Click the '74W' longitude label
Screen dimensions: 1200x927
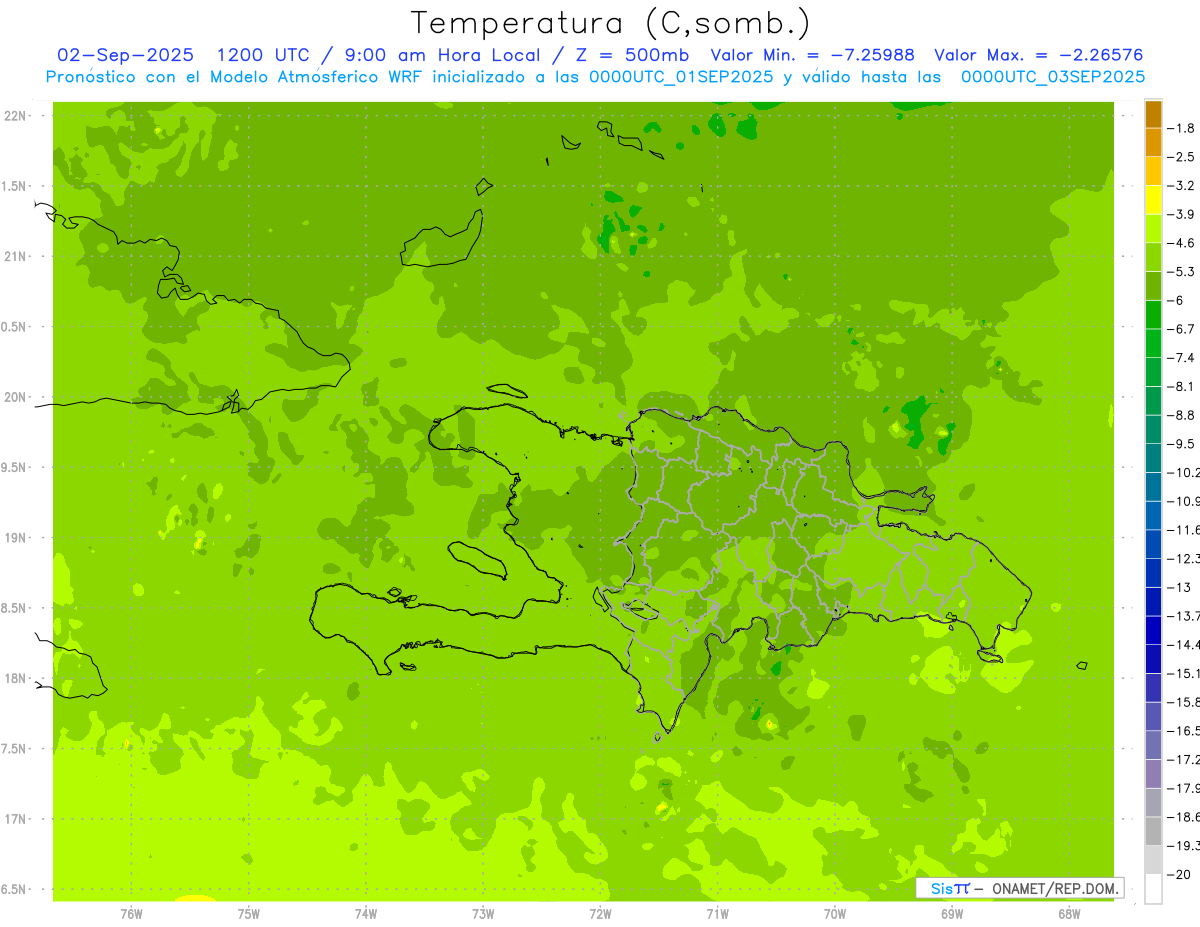365,913
